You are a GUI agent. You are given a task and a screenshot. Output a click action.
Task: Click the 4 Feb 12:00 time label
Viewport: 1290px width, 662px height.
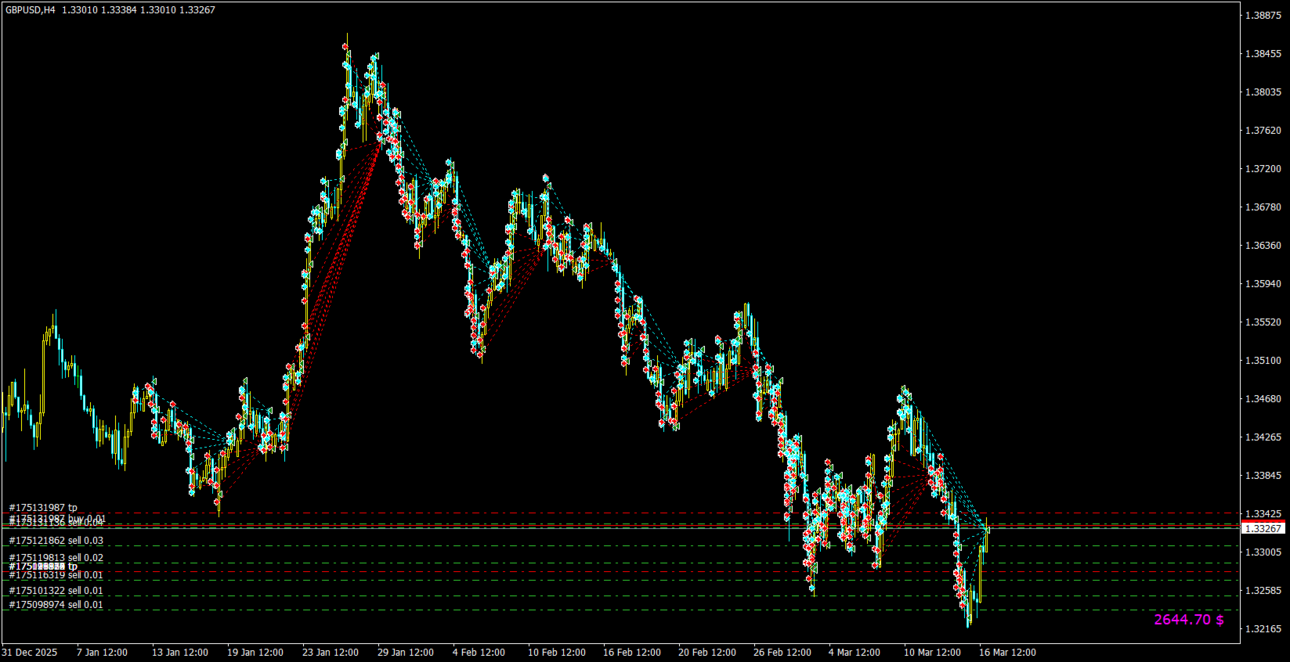click(x=479, y=652)
